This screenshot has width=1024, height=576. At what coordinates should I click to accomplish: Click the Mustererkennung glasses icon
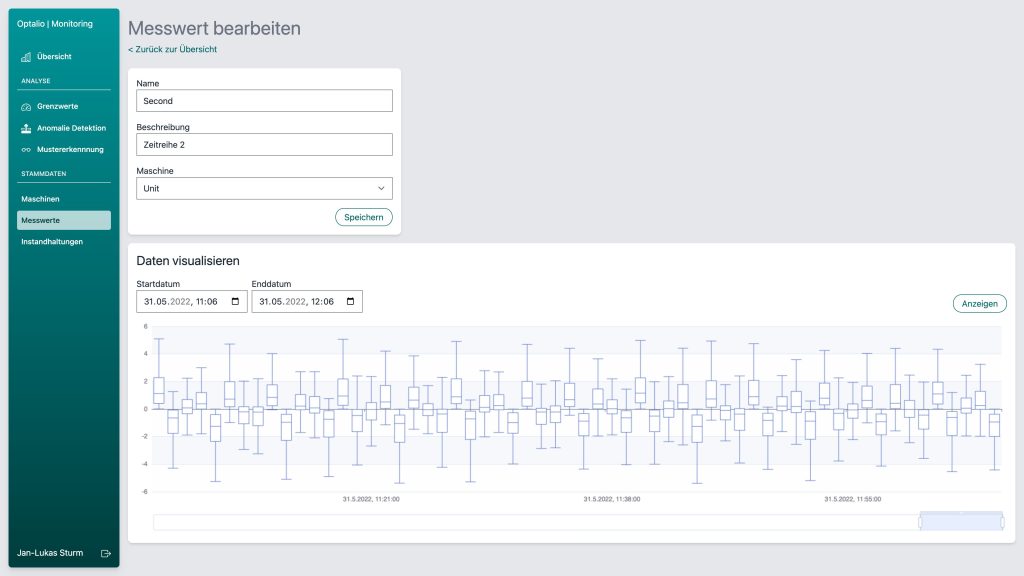point(26,150)
